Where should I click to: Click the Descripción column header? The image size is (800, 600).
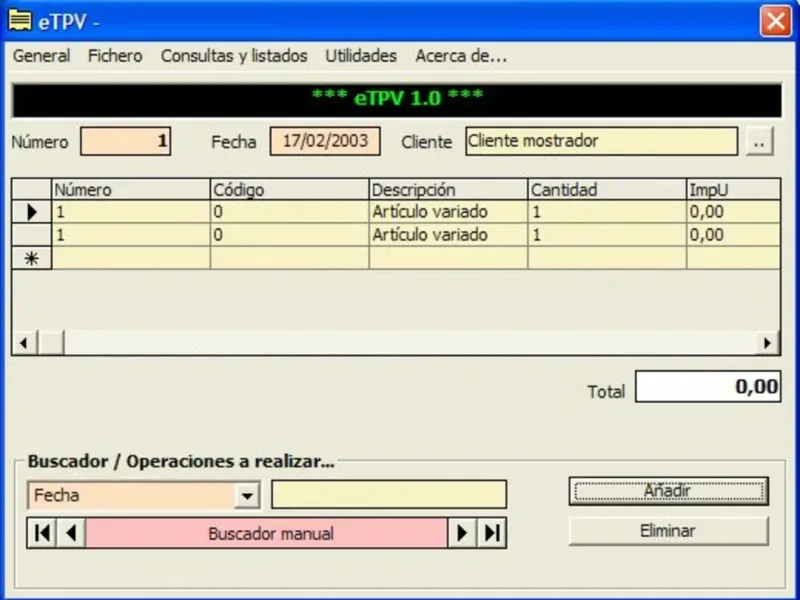[x=448, y=190]
